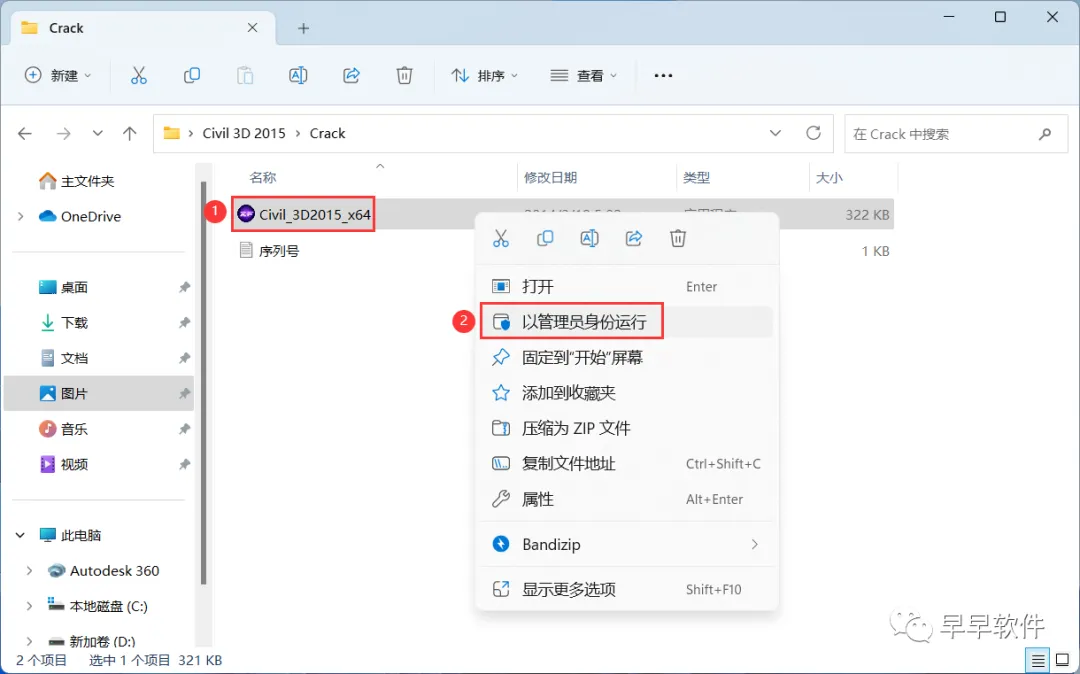Go forward with the right arrow
The image size is (1080, 674).
(63, 134)
